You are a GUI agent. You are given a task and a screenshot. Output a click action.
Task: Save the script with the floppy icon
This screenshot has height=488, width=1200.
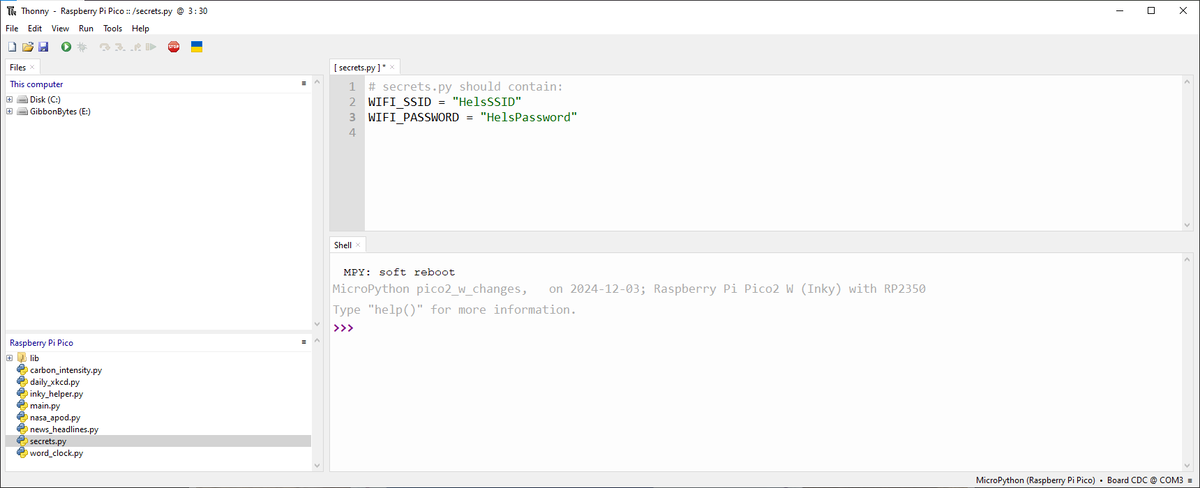43,47
